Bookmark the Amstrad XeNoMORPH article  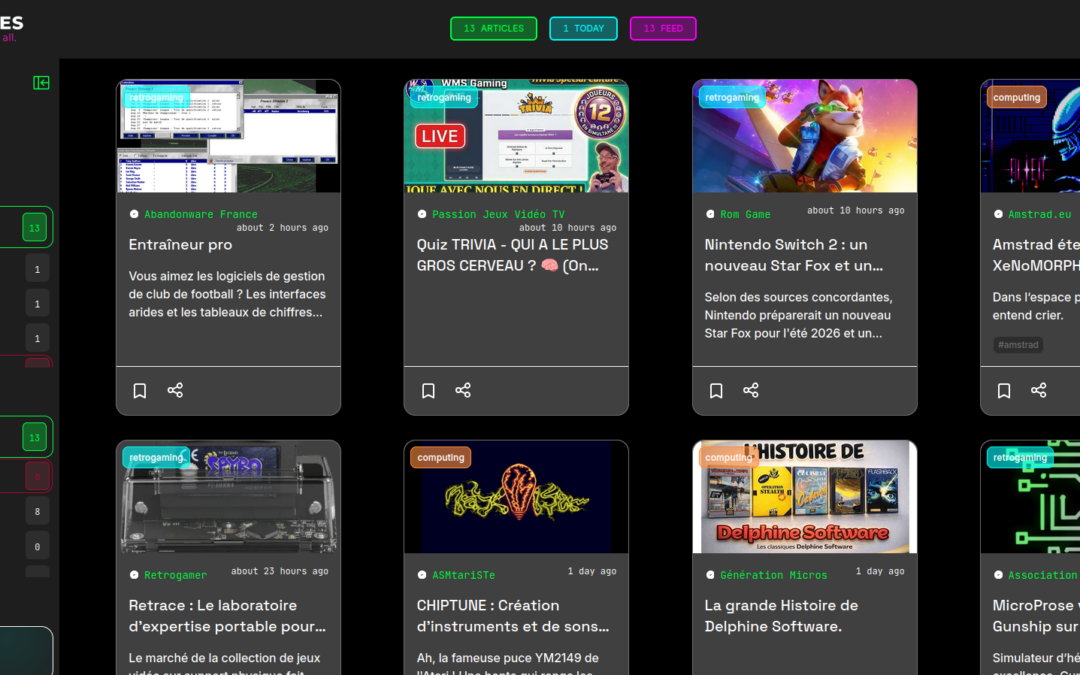pyautogui.click(x=1004, y=390)
